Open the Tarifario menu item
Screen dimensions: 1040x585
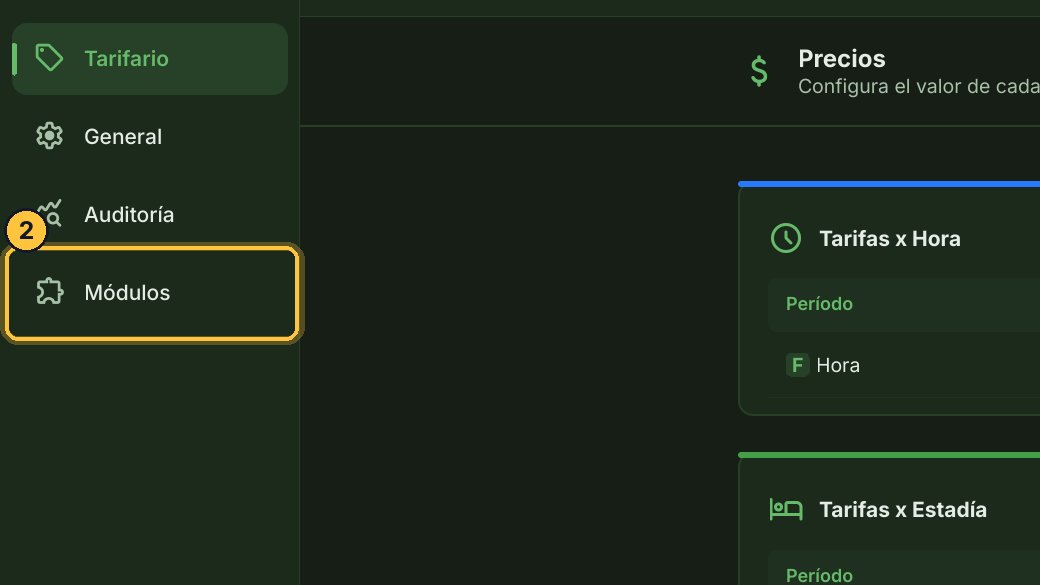(150, 59)
